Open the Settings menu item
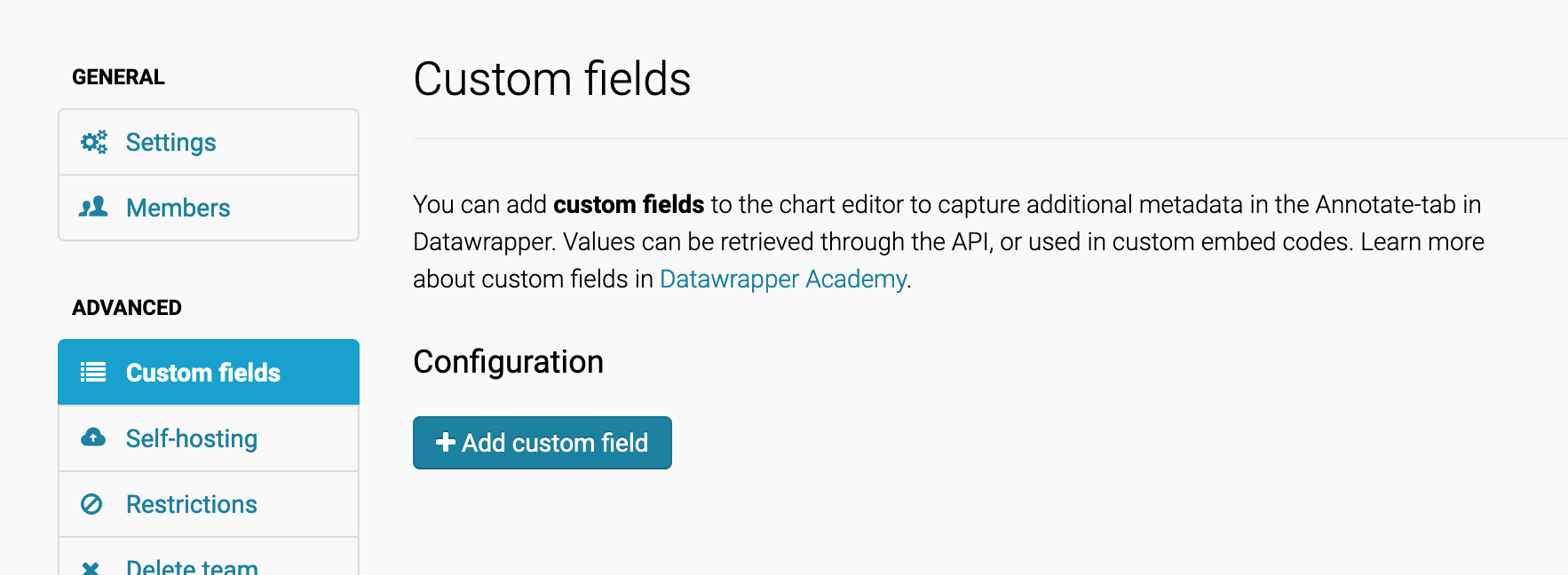1568x575 pixels. [x=209, y=142]
